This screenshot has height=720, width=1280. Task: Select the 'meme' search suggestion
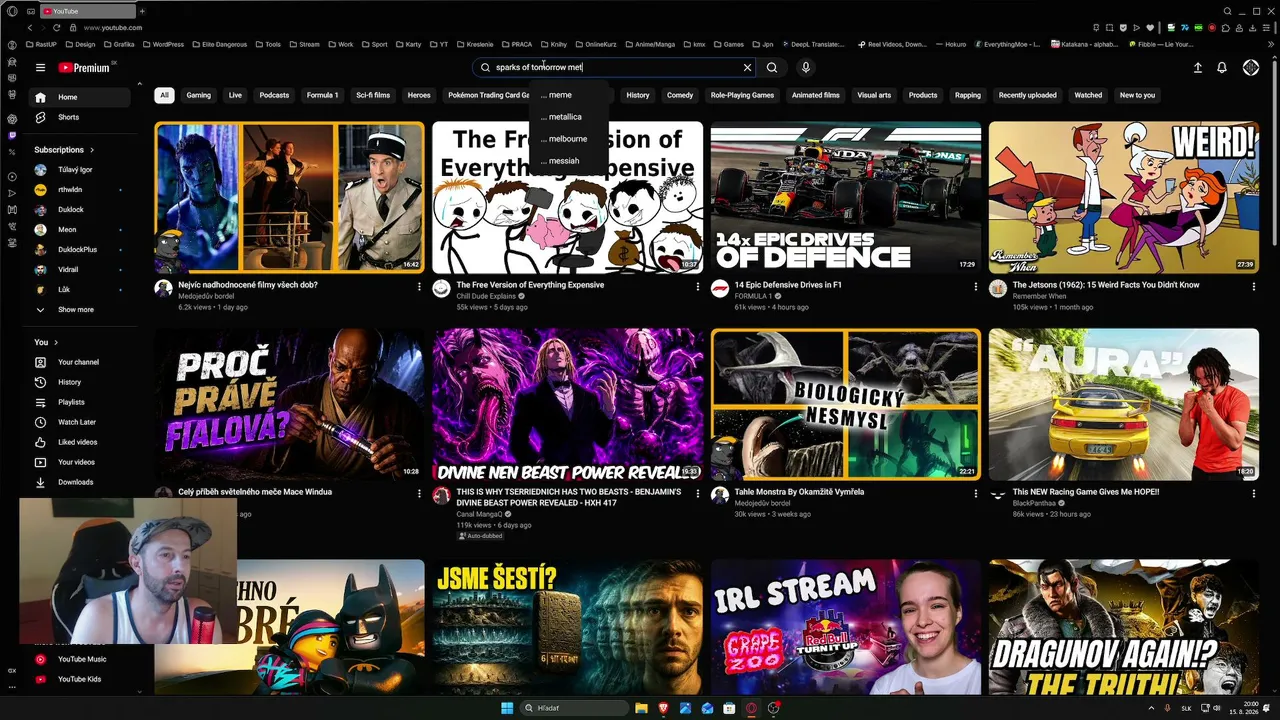(569, 95)
